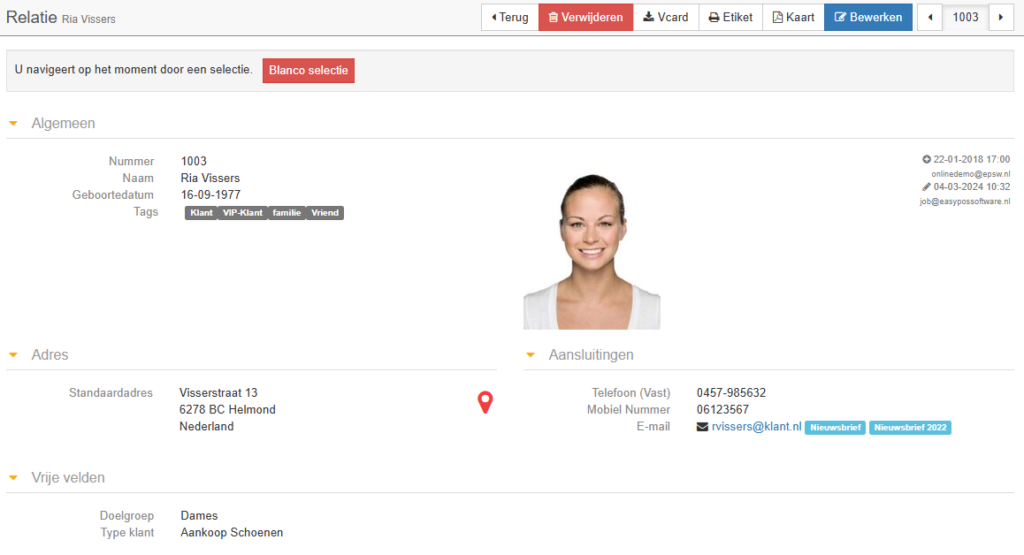1024x555 pixels.
Task: Open email link rvissers@klant.nl
Action: [756, 426]
